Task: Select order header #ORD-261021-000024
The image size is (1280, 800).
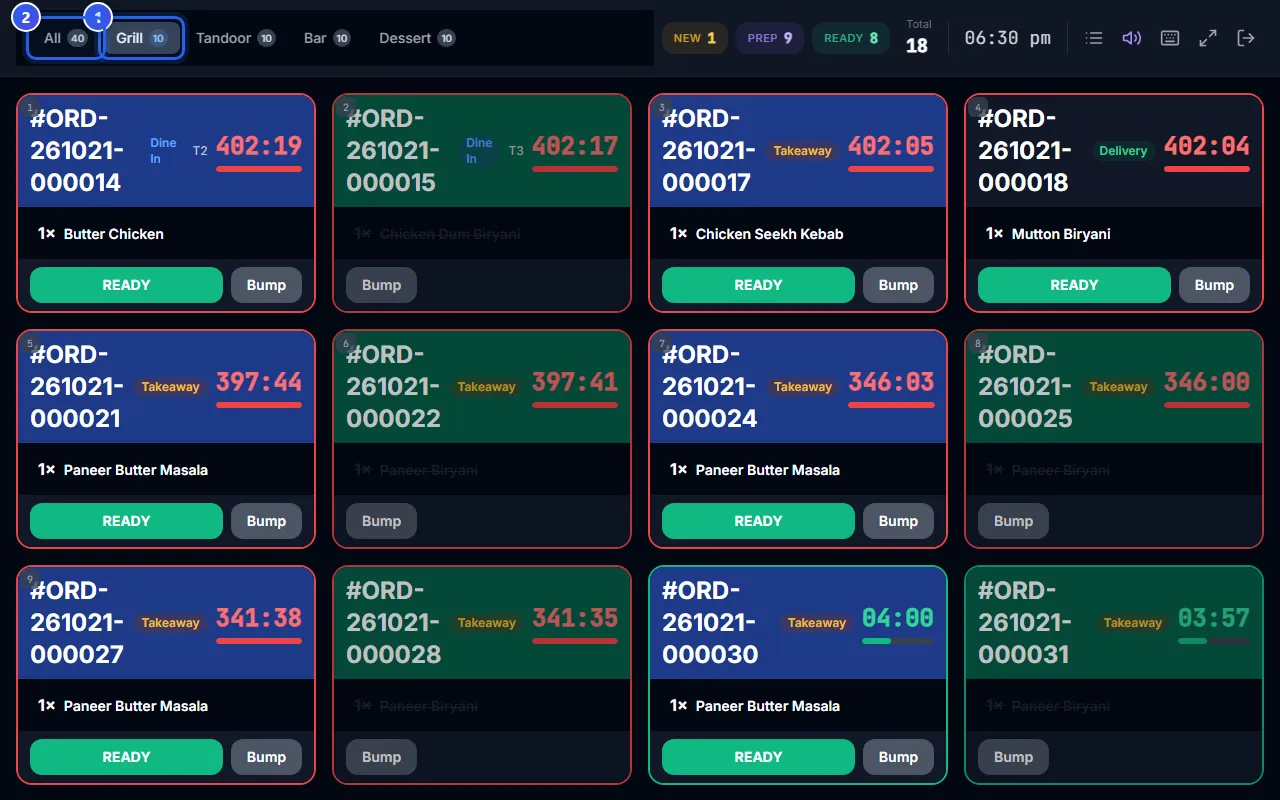Action: click(x=710, y=386)
